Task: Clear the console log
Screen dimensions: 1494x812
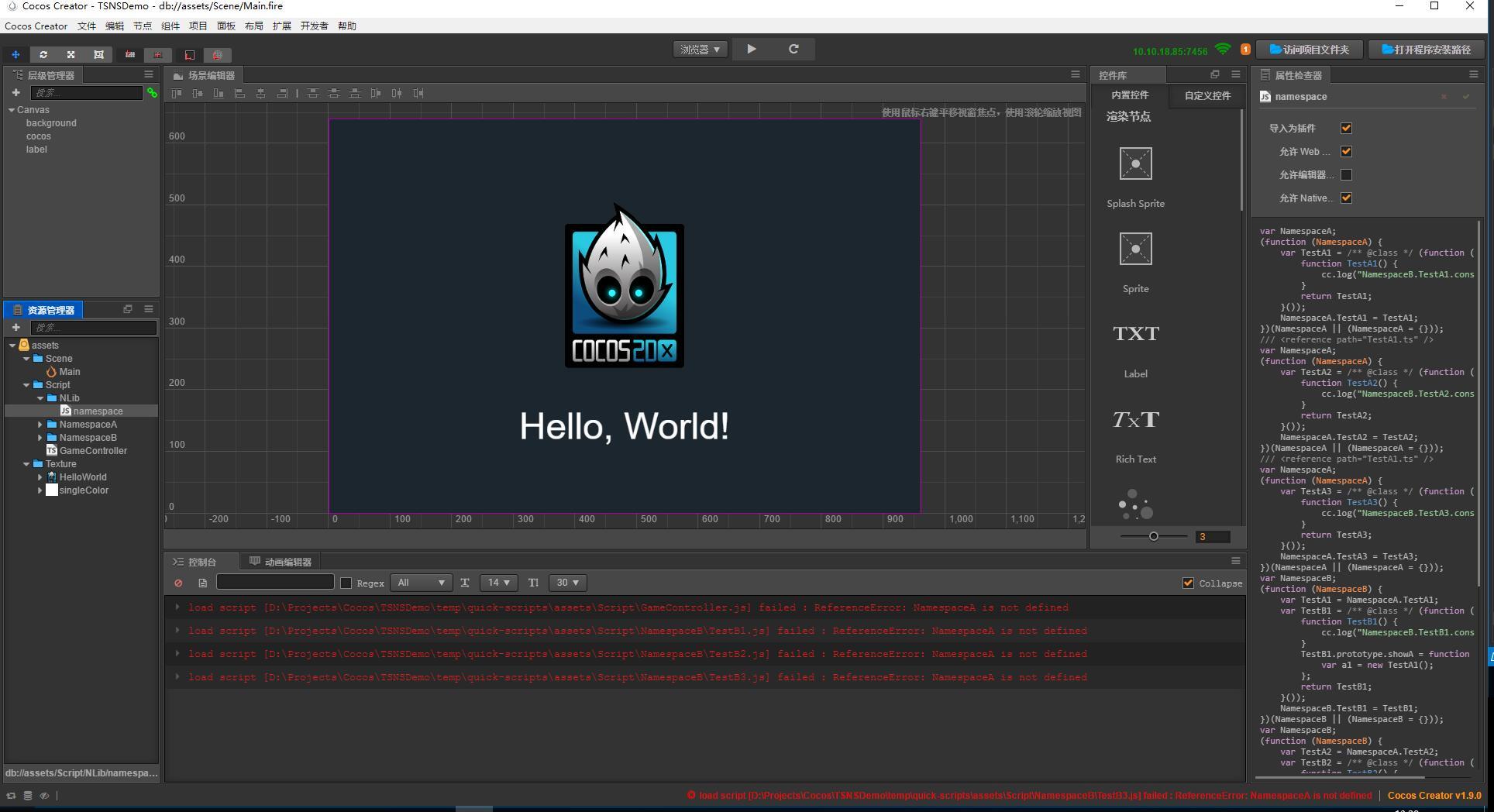Action: click(178, 583)
